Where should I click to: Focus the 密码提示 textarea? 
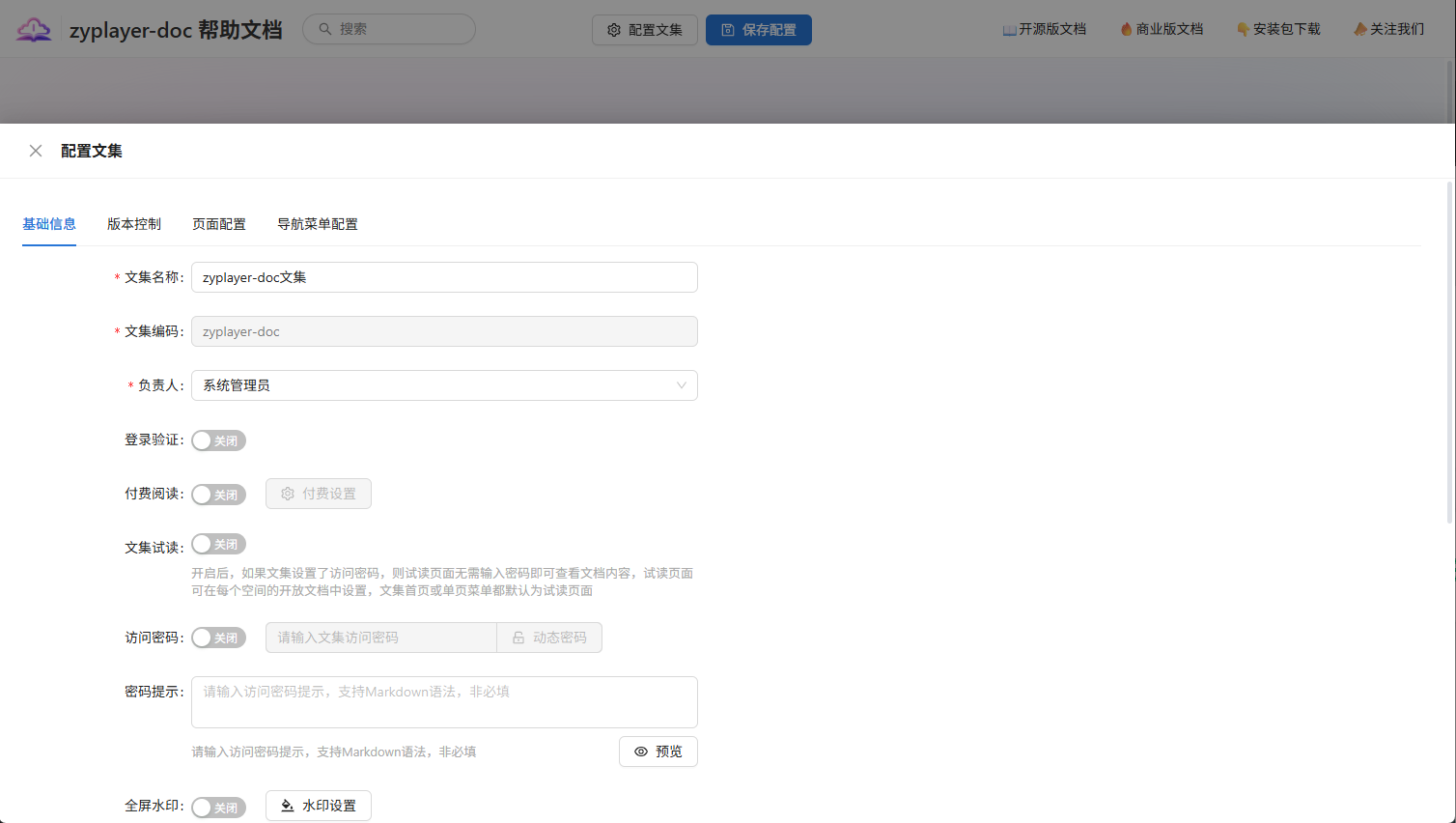(x=444, y=702)
